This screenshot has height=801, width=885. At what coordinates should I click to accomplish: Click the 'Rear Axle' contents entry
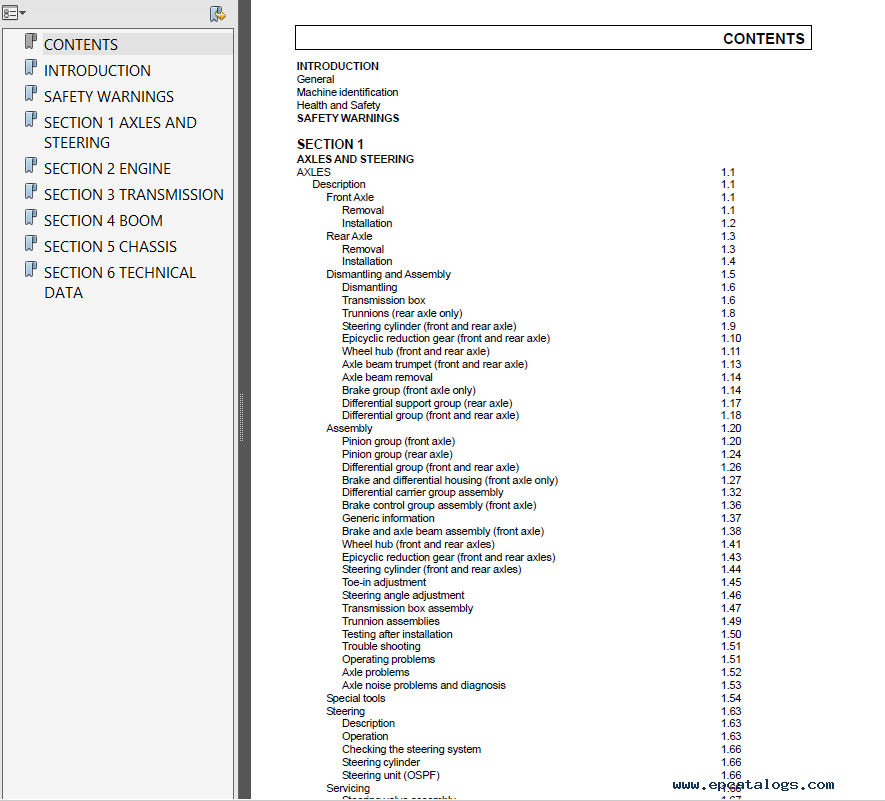coord(349,236)
